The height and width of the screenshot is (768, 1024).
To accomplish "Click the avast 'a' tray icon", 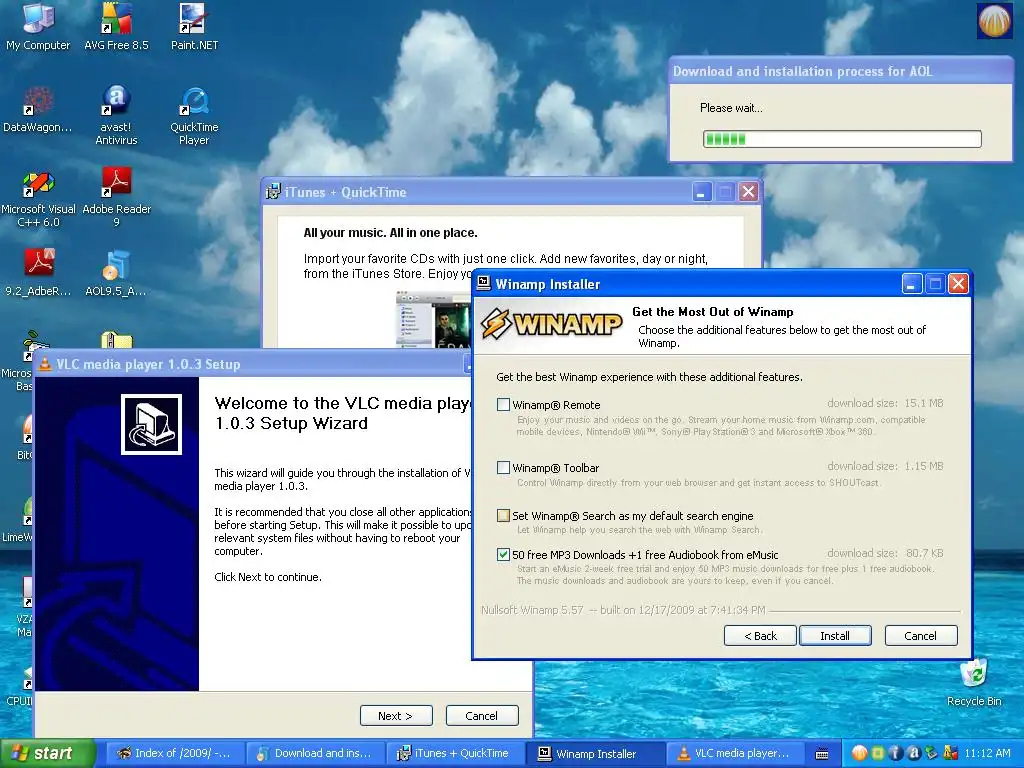I will 914,753.
